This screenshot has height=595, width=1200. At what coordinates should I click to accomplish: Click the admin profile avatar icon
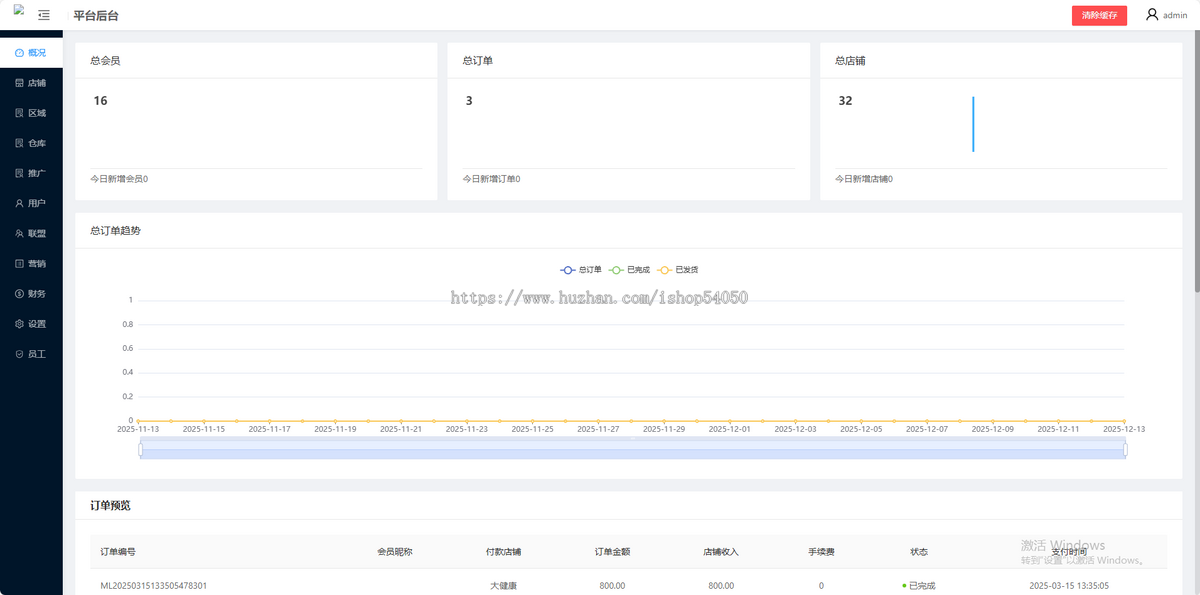click(1152, 15)
